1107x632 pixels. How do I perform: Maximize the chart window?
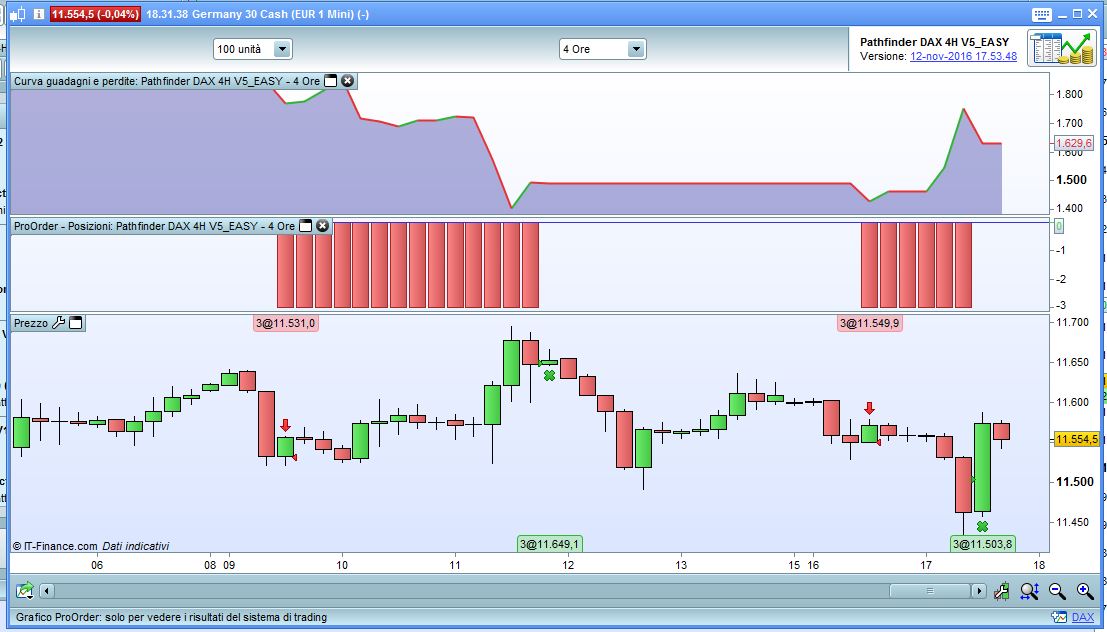pos(1077,13)
